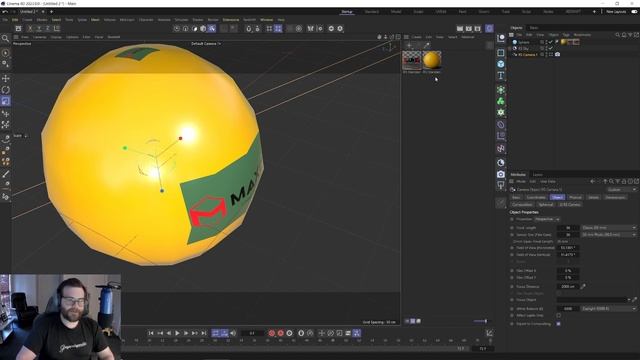
Task: Click lock icon in Attributes manager
Action: [x=624, y=182]
